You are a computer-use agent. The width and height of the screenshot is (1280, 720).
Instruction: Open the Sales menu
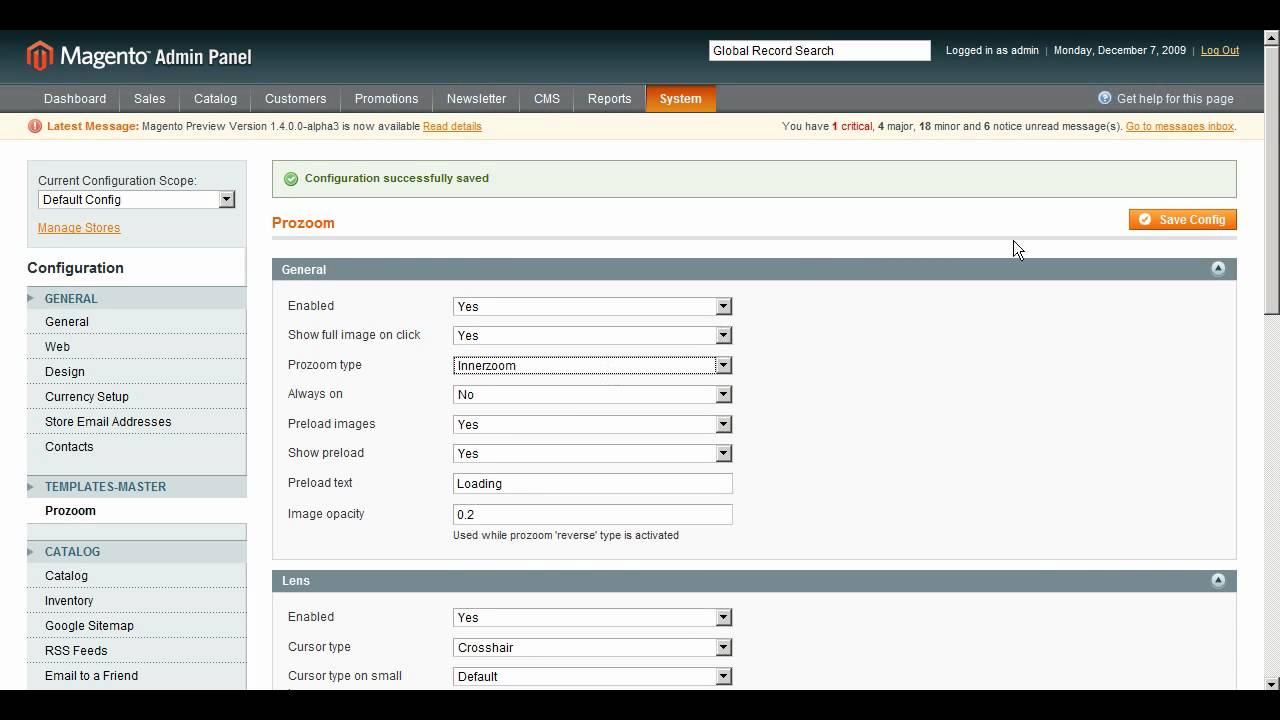click(150, 98)
